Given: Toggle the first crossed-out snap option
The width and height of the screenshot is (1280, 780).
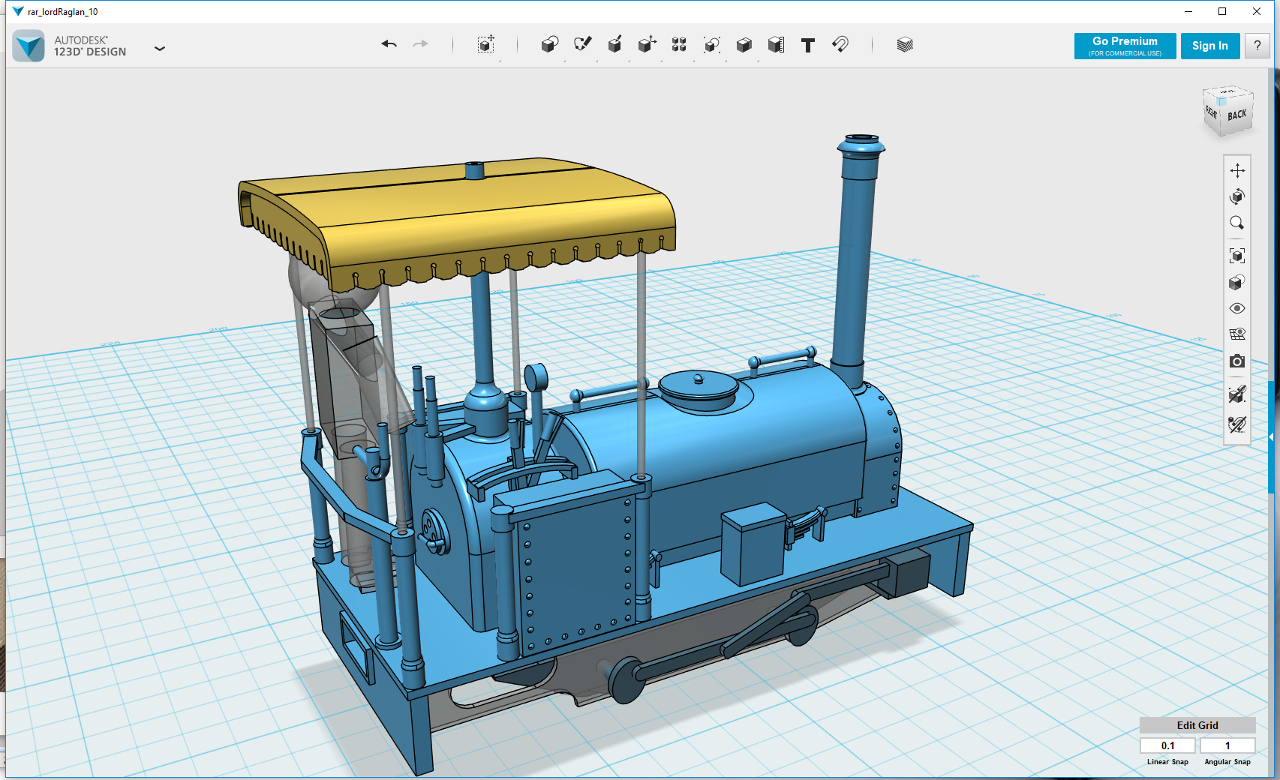Looking at the screenshot, I should pyautogui.click(x=1237, y=394).
